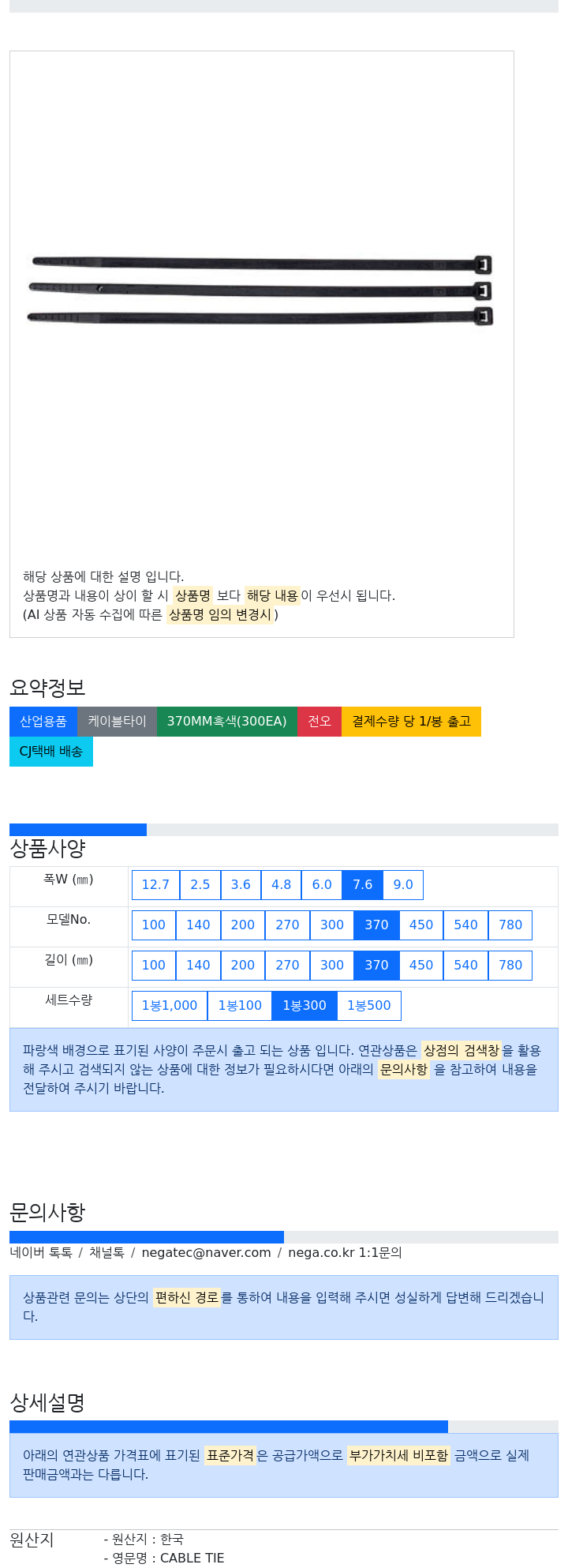Click the red 전오 brand tag
This screenshot has height=1568, width=568.
[x=319, y=722]
